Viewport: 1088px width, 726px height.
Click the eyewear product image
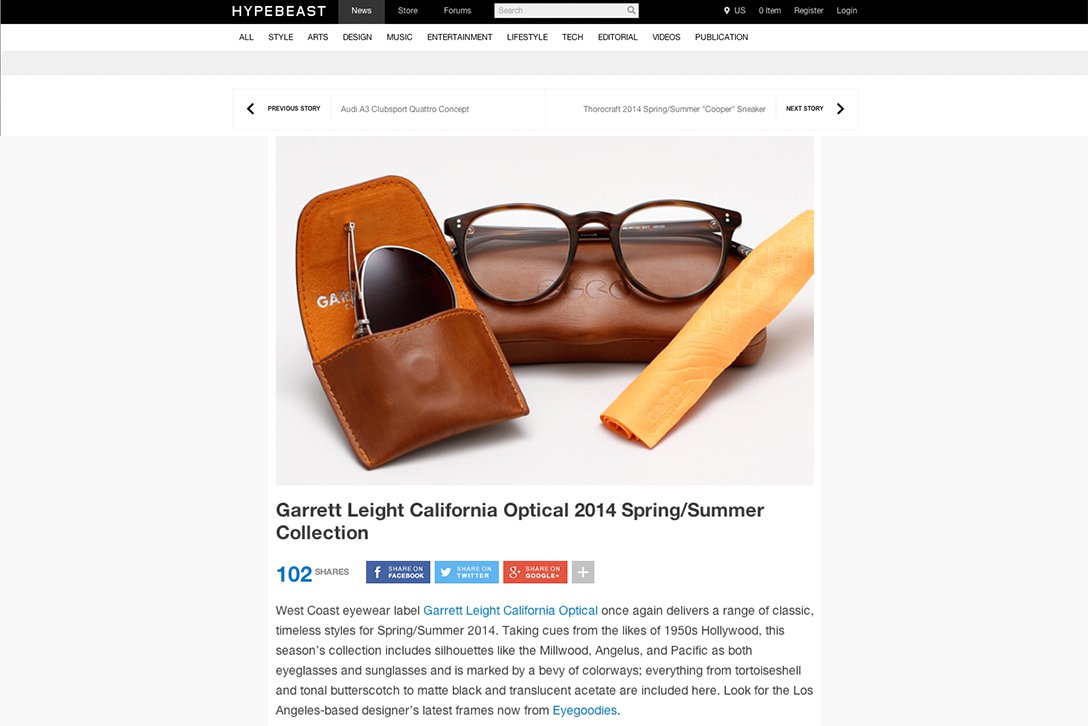[x=545, y=310]
